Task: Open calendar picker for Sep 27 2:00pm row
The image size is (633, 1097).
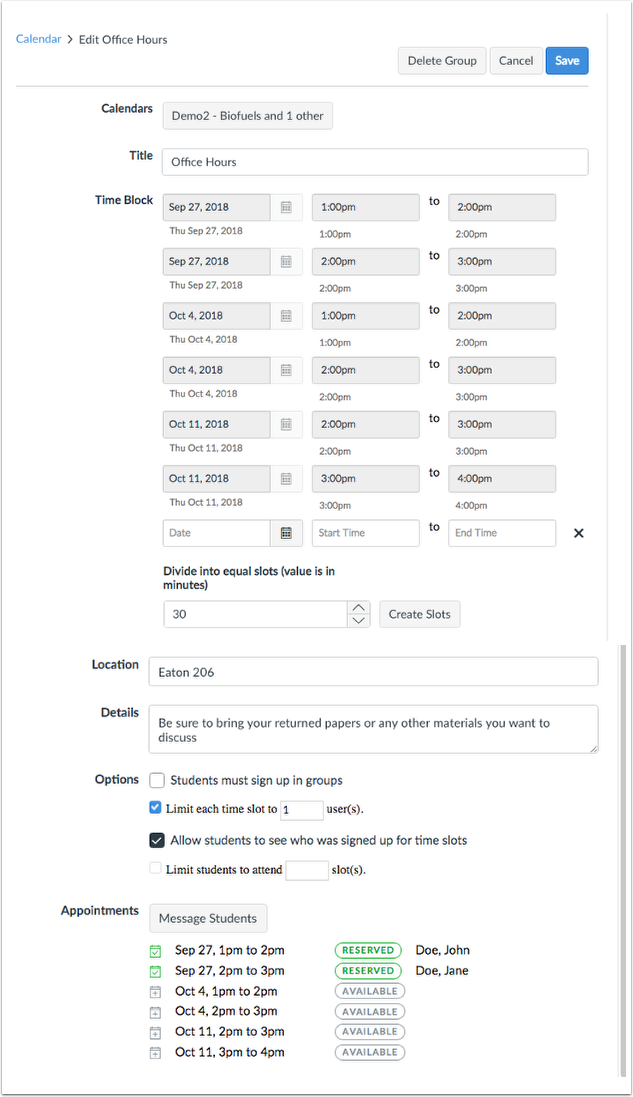Action: coord(286,262)
